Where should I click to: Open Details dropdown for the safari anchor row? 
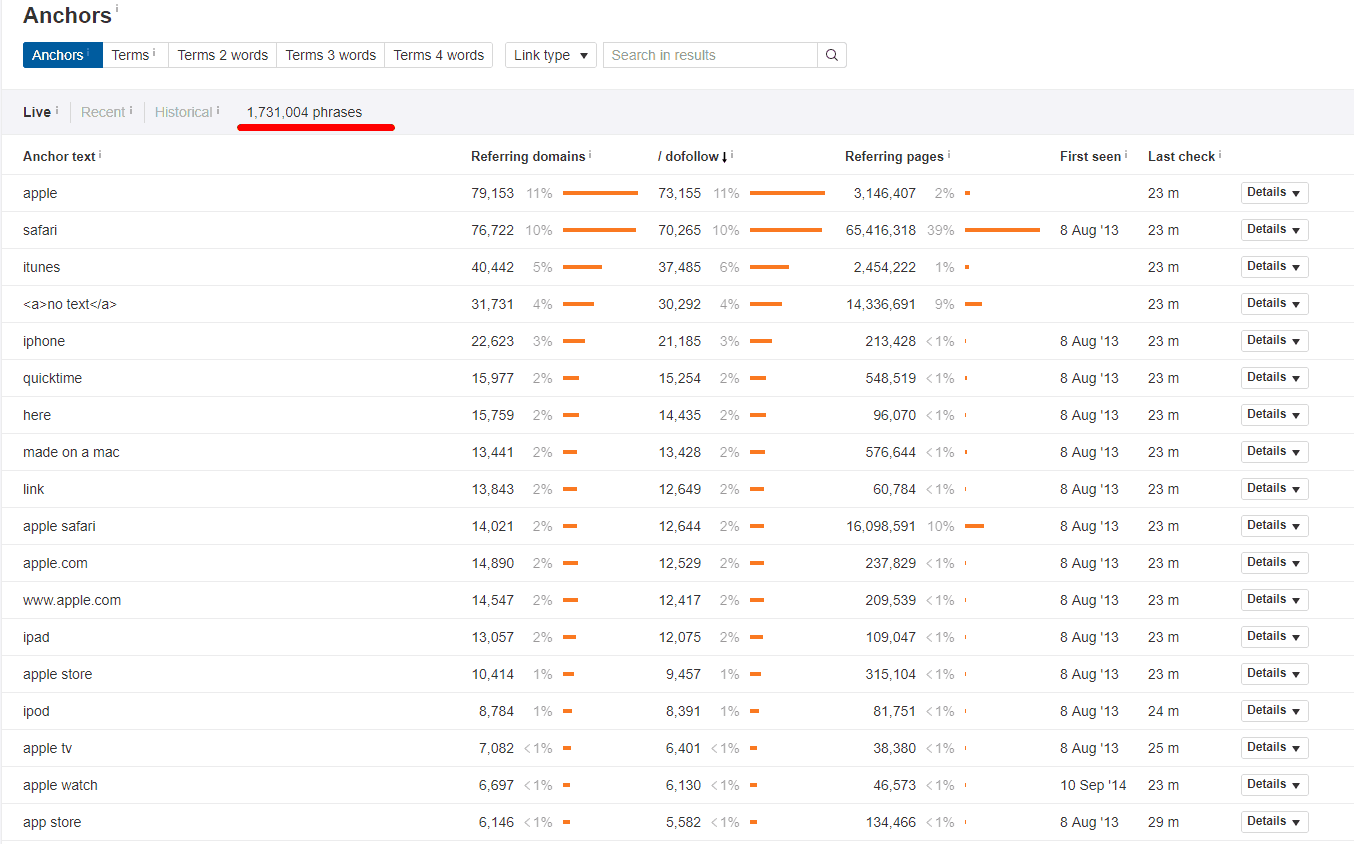(x=1274, y=229)
